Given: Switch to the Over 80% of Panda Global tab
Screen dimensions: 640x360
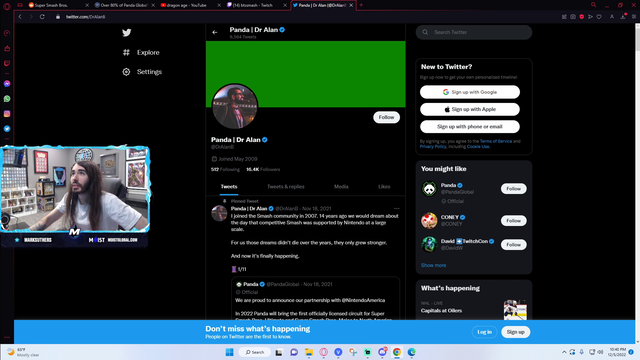Looking at the screenshot, I should coord(124,5).
